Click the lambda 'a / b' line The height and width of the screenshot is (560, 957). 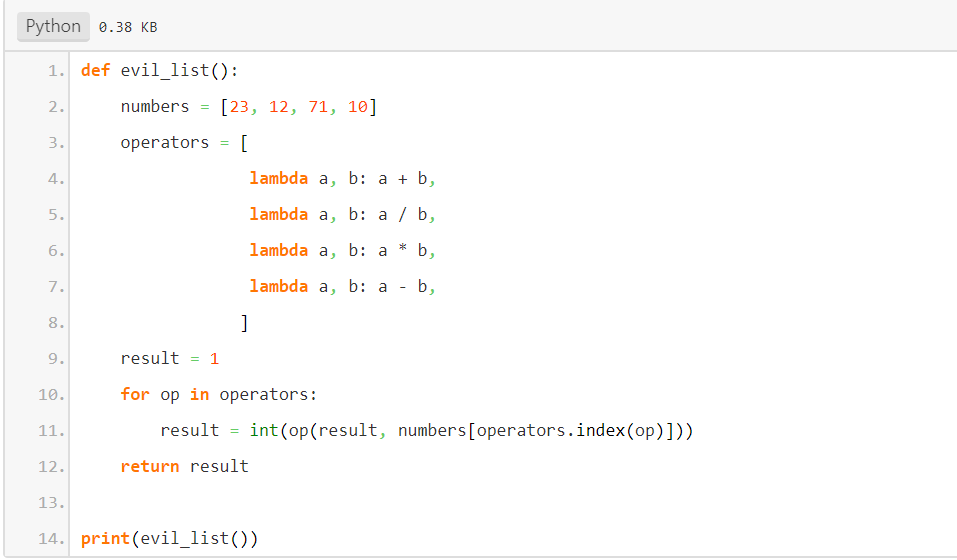click(x=342, y=215)
